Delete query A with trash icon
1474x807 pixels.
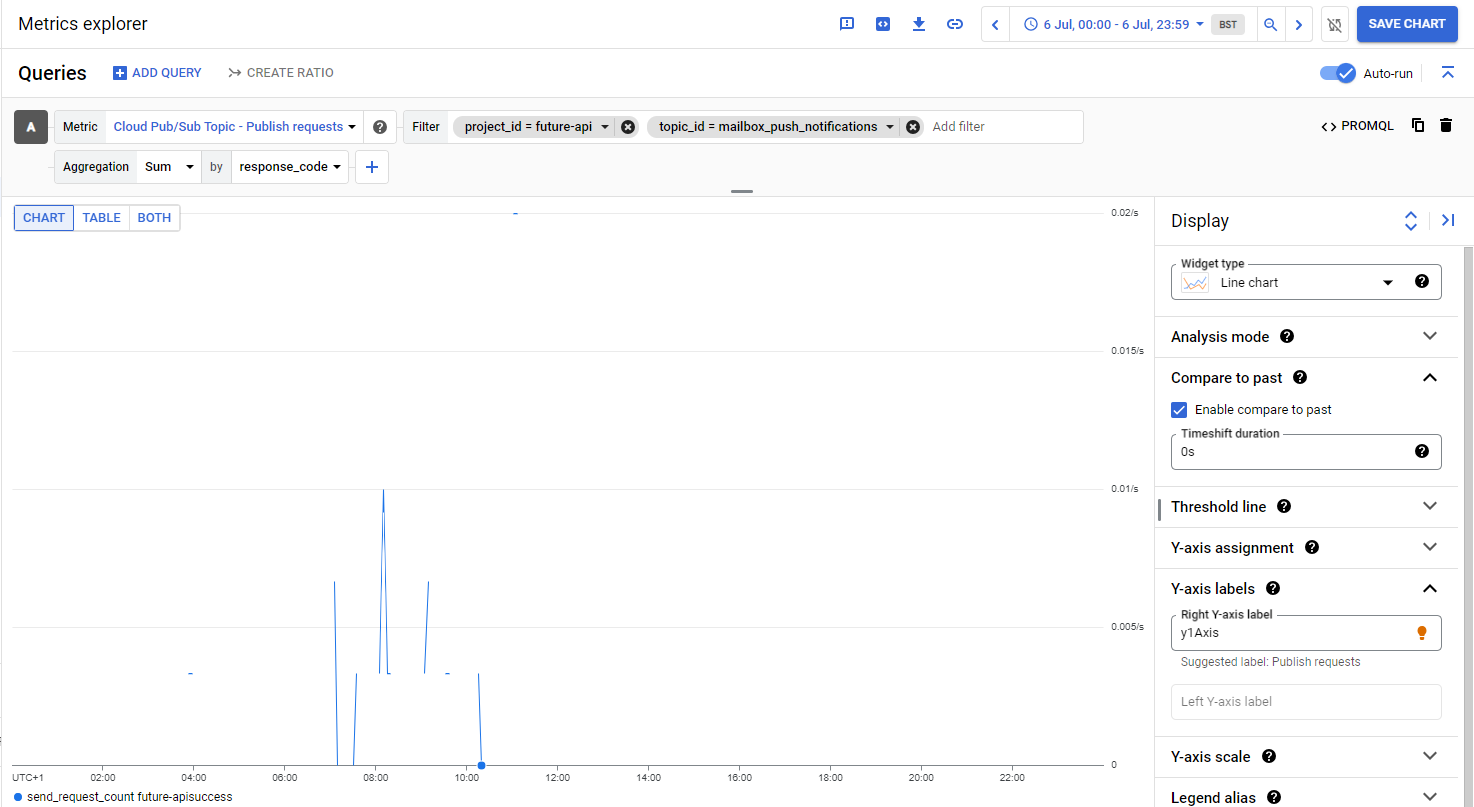[x=1445, y=126]
